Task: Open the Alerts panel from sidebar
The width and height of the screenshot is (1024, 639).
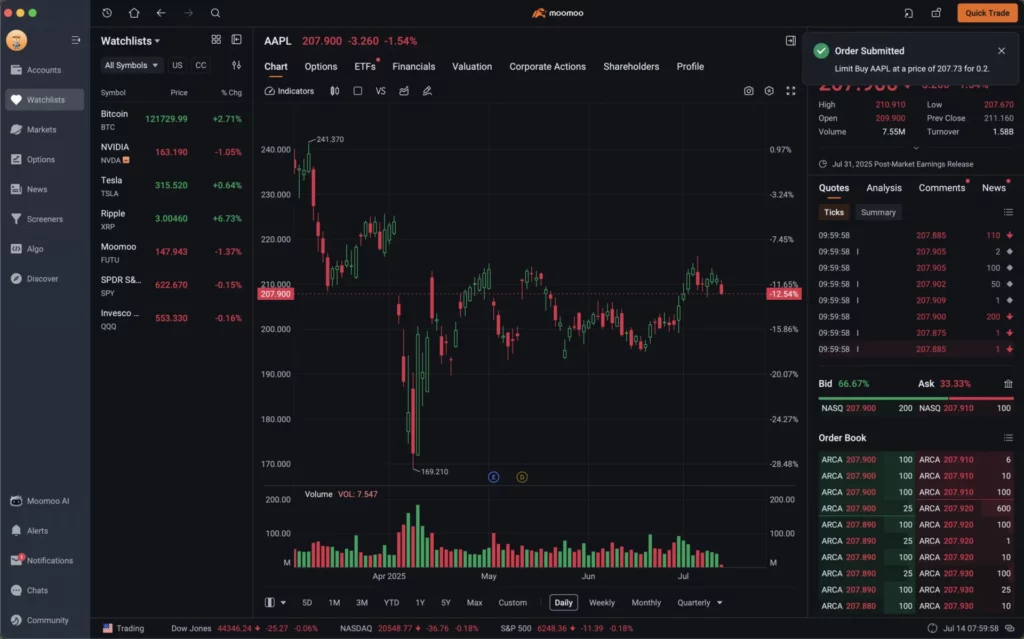Action: 14,530
